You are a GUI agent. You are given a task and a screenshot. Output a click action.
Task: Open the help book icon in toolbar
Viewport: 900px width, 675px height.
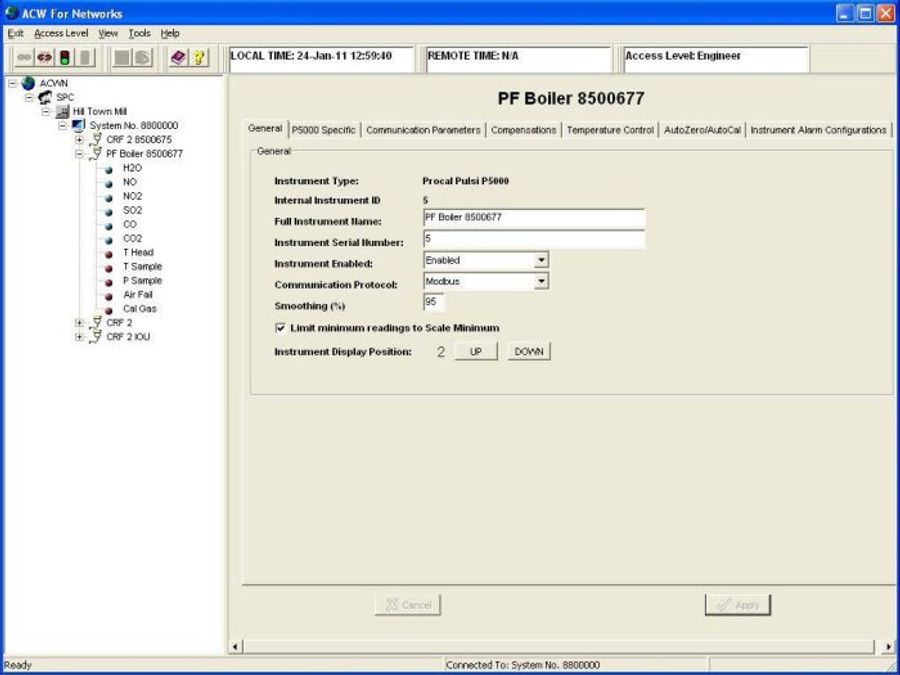tap(178, 57)
